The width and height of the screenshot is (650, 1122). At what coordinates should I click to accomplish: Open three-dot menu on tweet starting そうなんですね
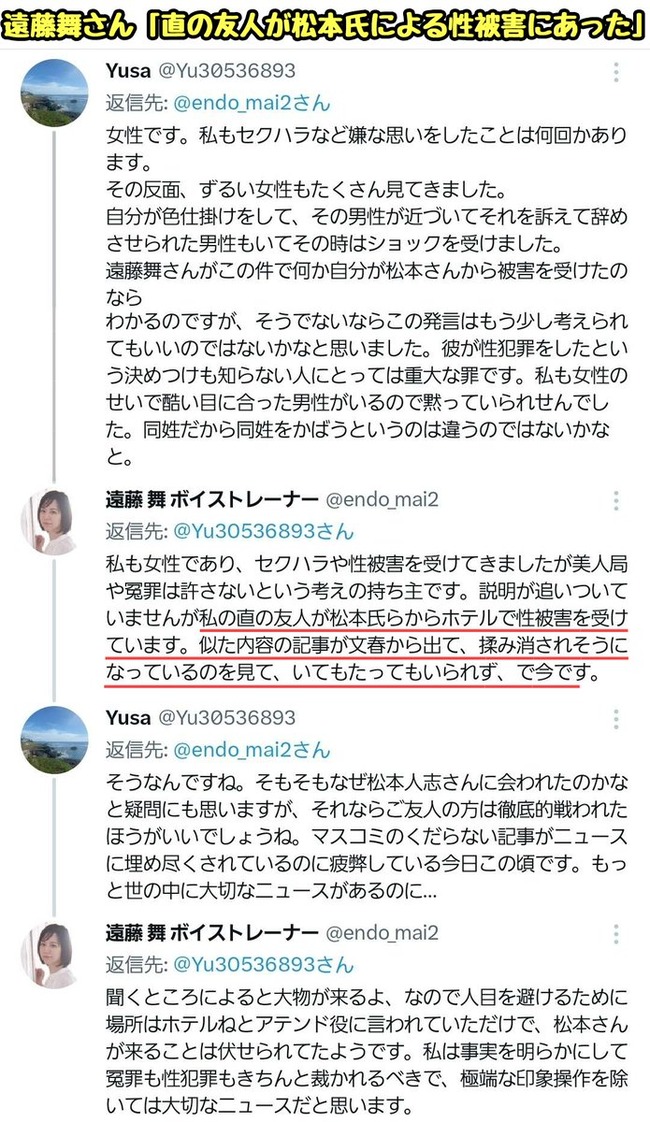pos(616,719)
